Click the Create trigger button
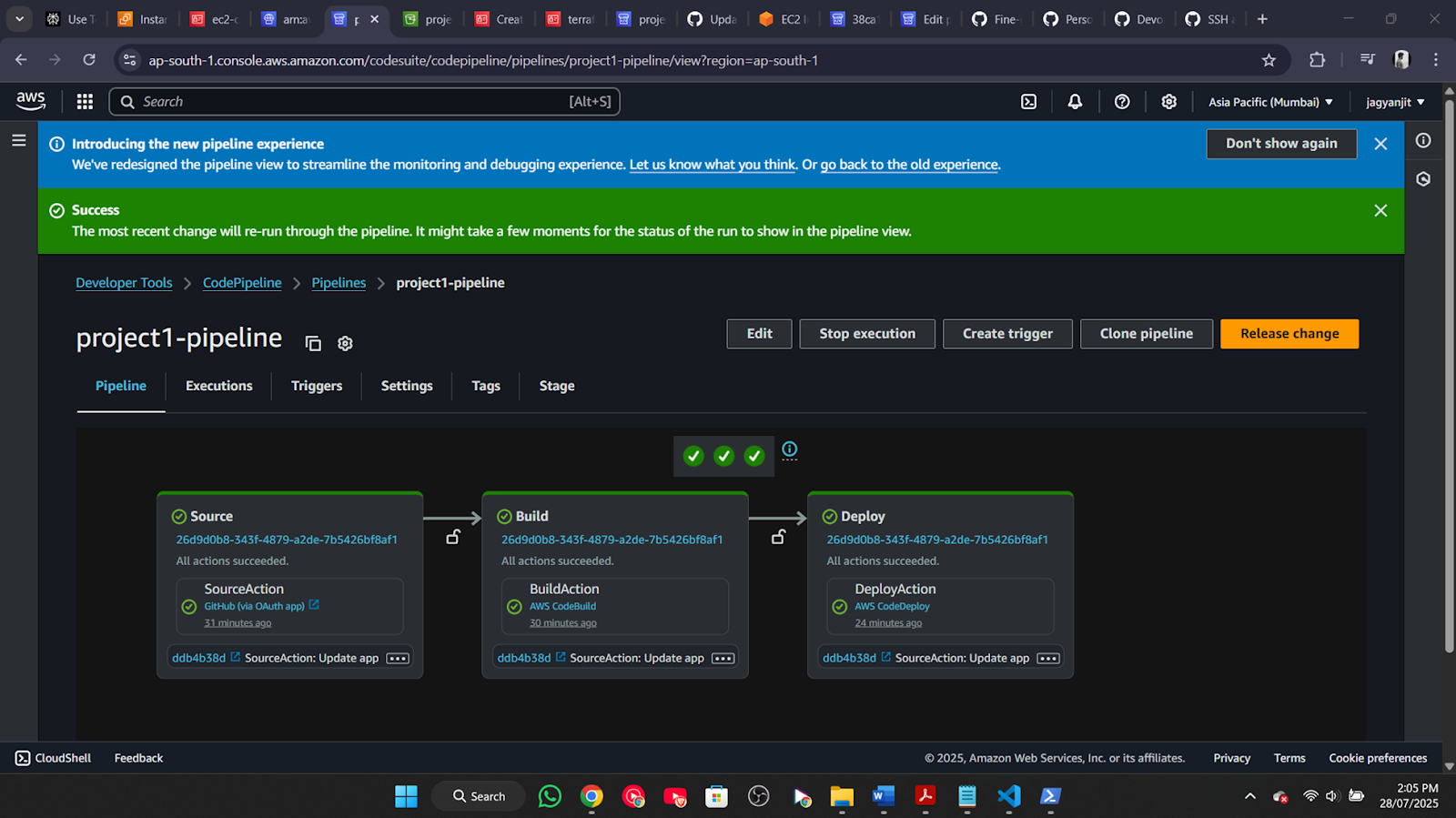 click(x=1007, y=334)
